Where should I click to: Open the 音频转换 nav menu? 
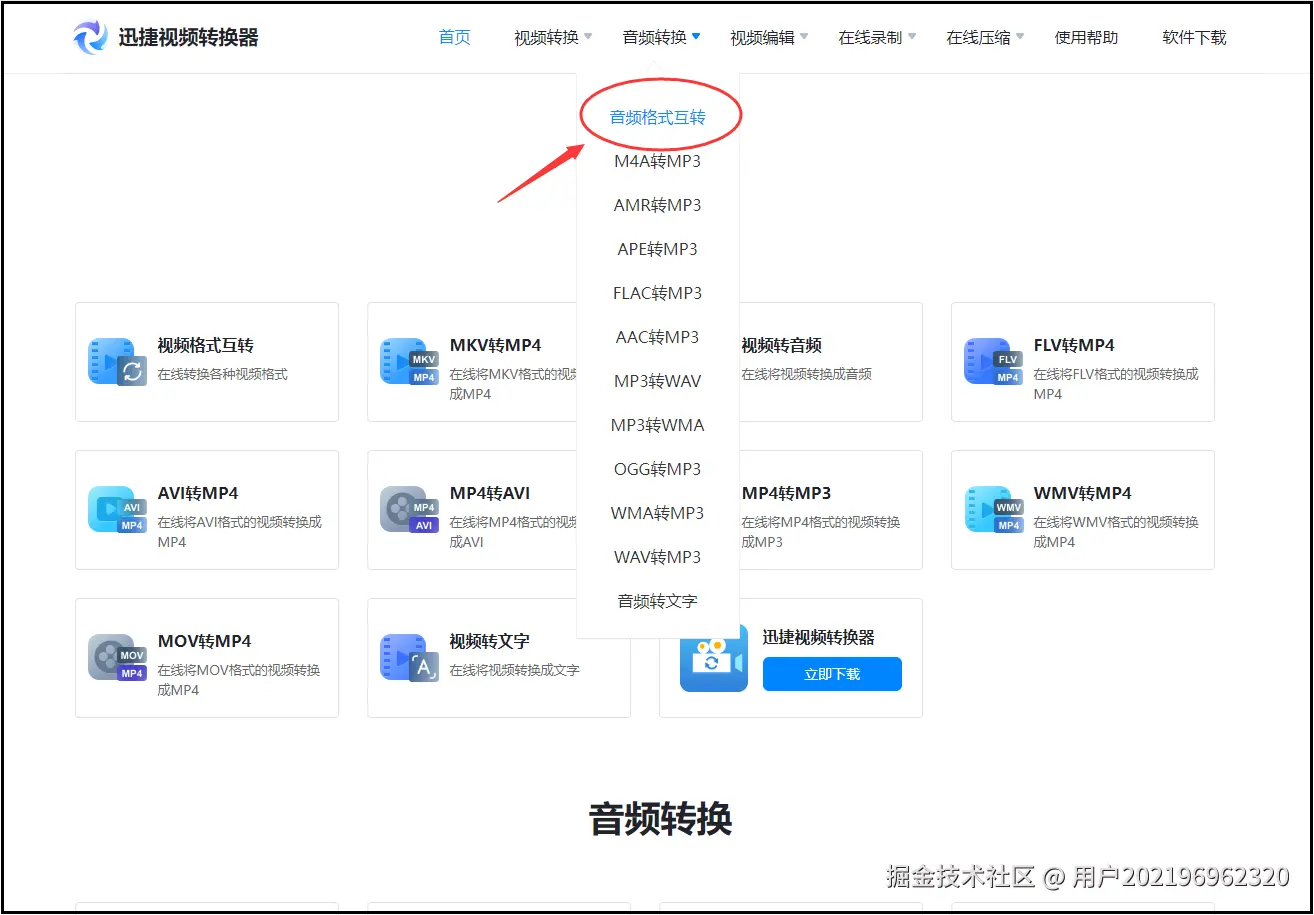[655, 37]
